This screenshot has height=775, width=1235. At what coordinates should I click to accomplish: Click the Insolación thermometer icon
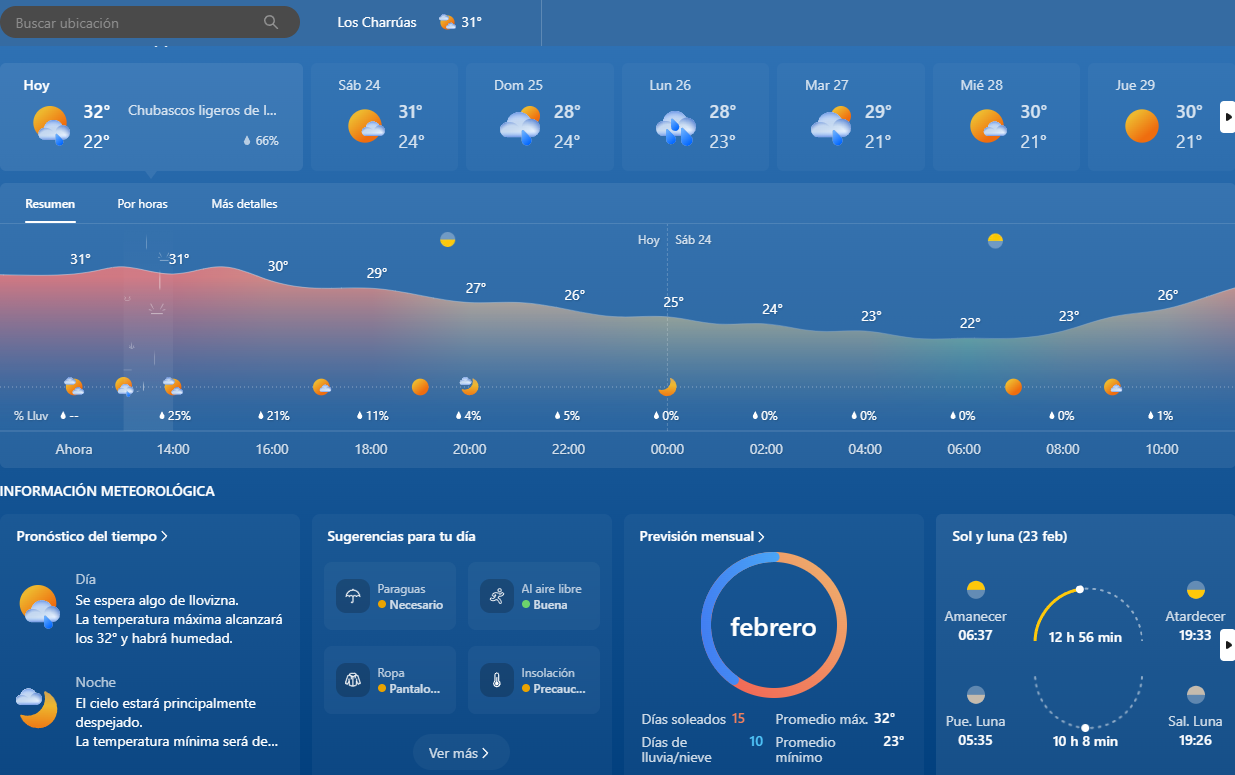click(497, 681)
